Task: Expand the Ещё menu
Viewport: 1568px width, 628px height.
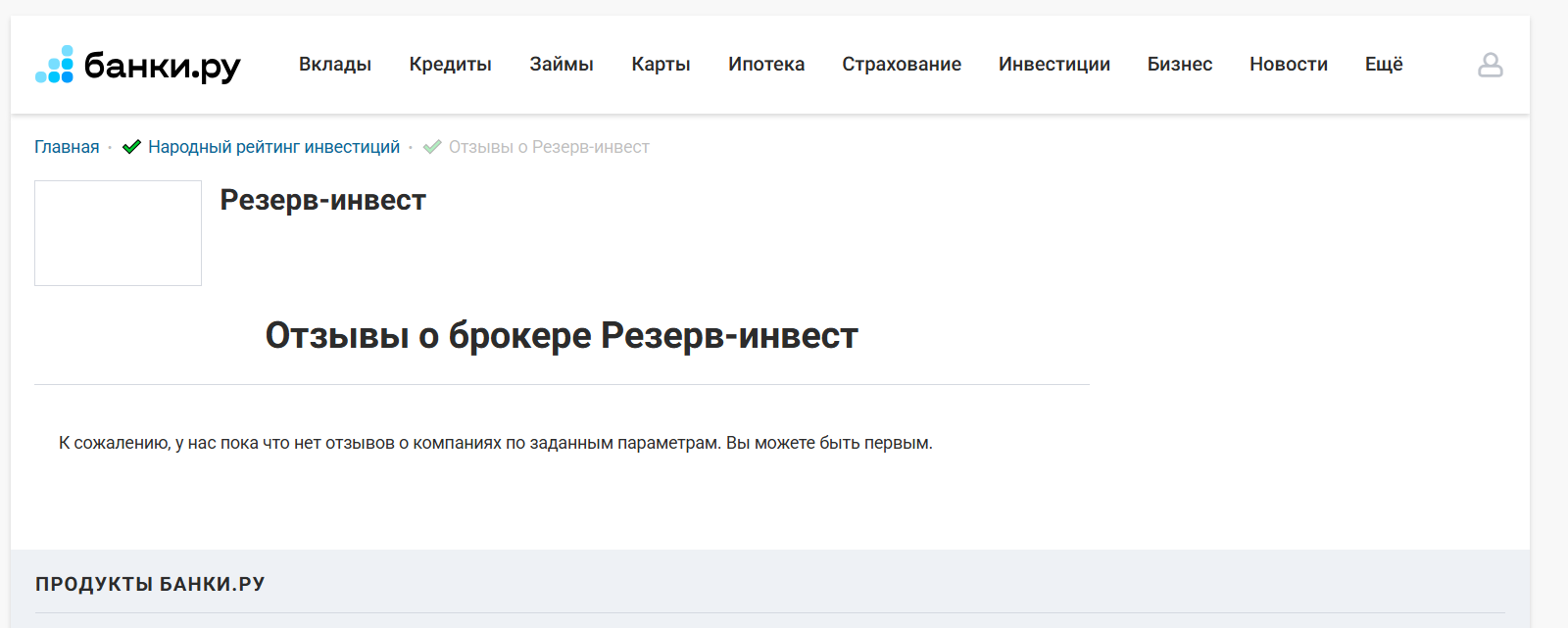Action: (x=1384, y=65)
